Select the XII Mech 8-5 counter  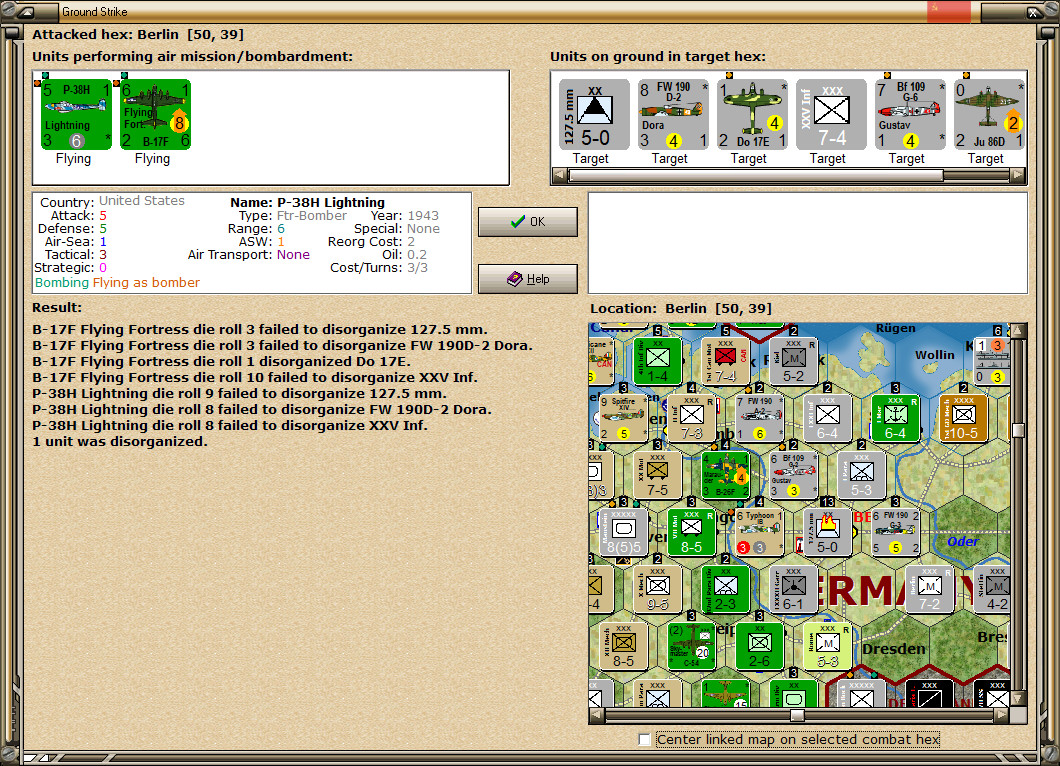pyautogui.click(x=623, y=646)
